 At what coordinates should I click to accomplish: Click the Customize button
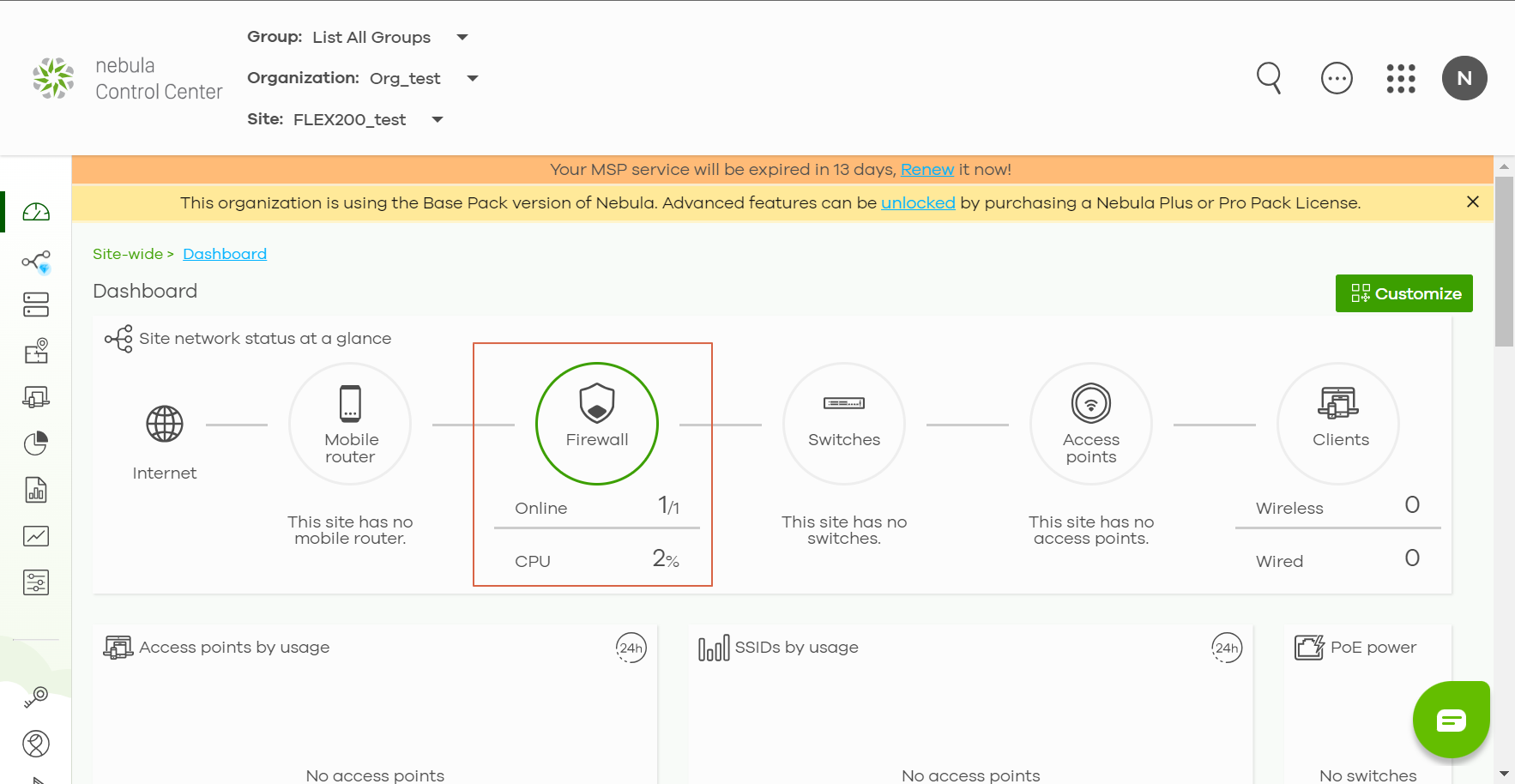pos(1404,293)
